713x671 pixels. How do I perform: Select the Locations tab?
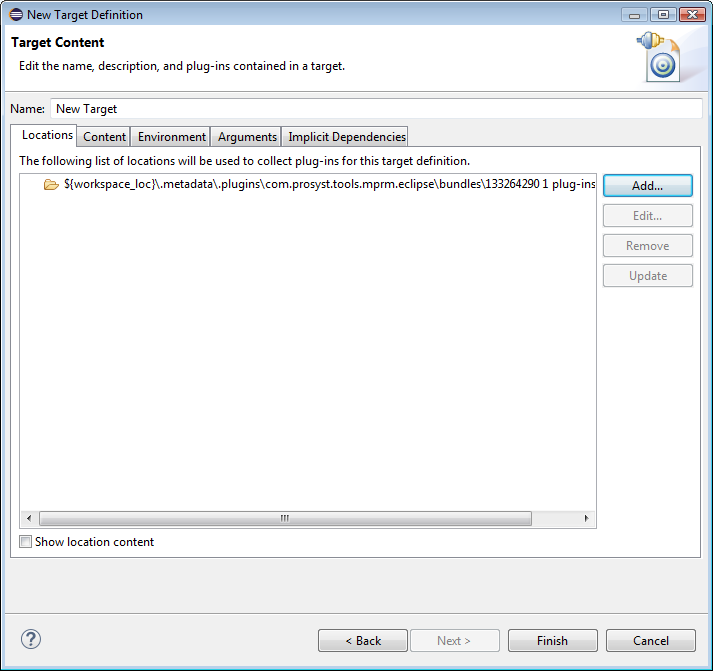click(x=47, y=135)
